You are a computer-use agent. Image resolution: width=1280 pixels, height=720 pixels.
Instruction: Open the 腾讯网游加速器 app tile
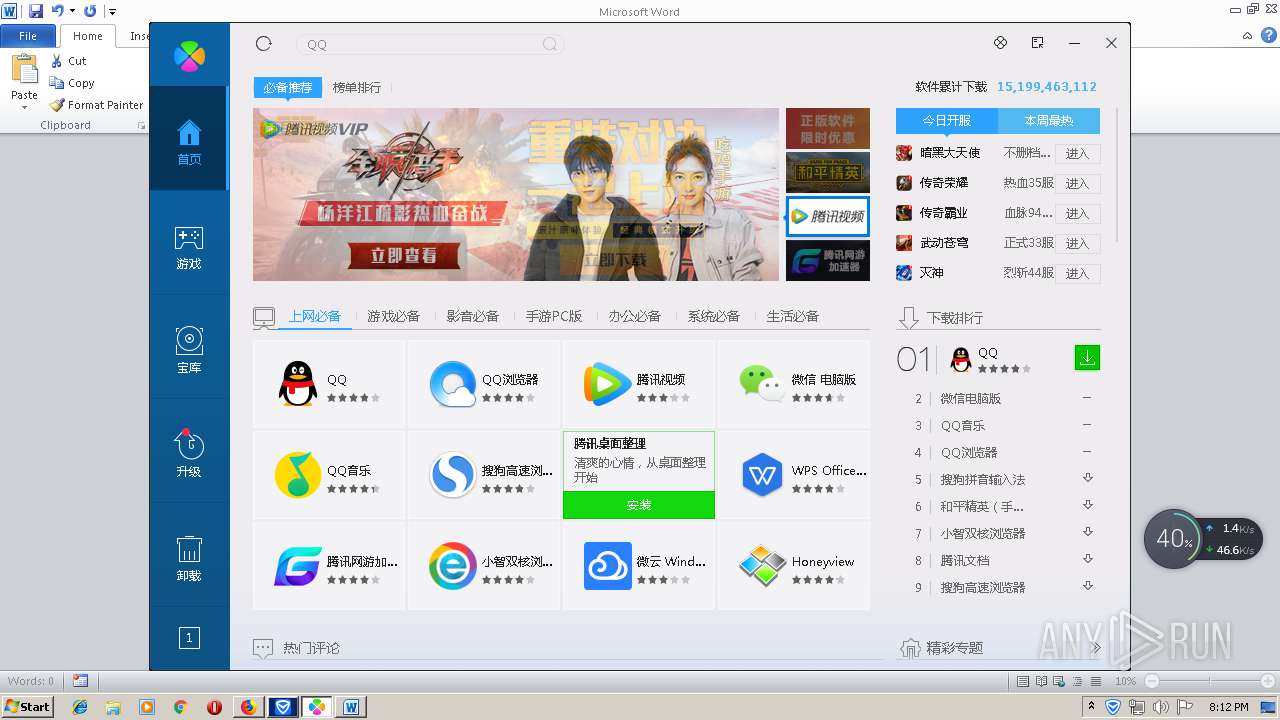tap(329, 566)
